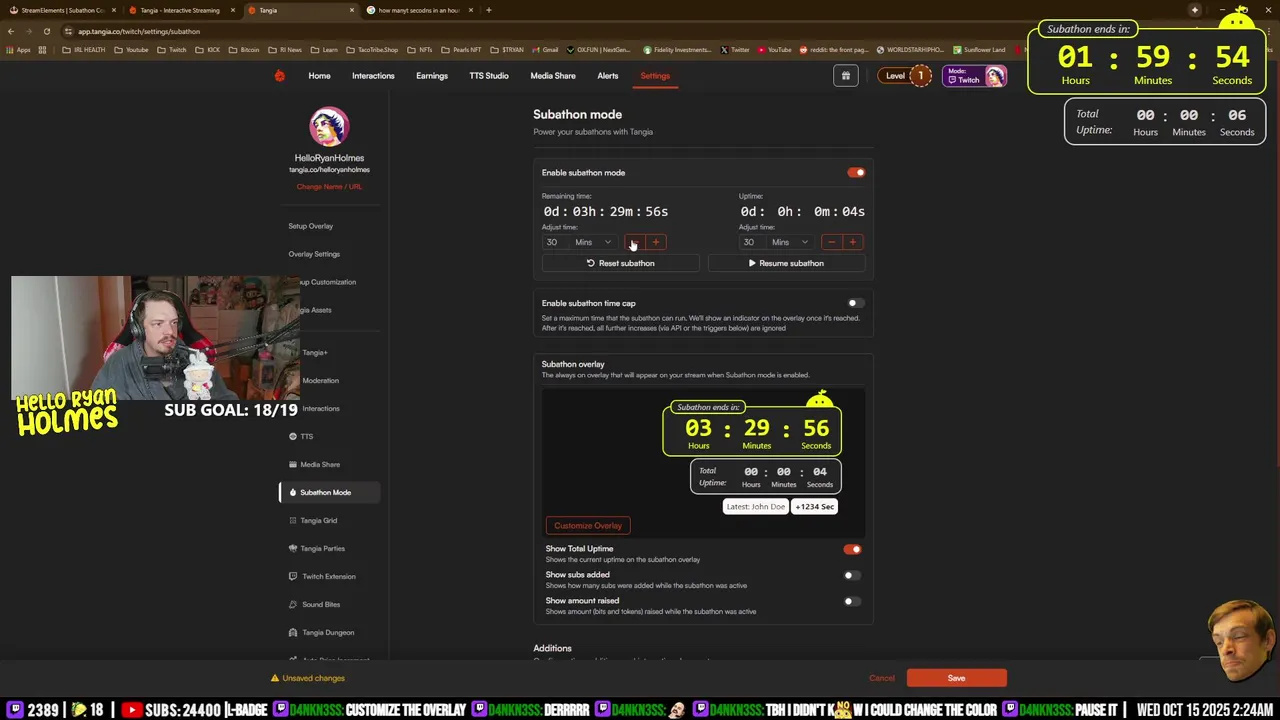Click Resume subathon button
The width and height of the screenshot is (1280, 720).
[786, 263]
